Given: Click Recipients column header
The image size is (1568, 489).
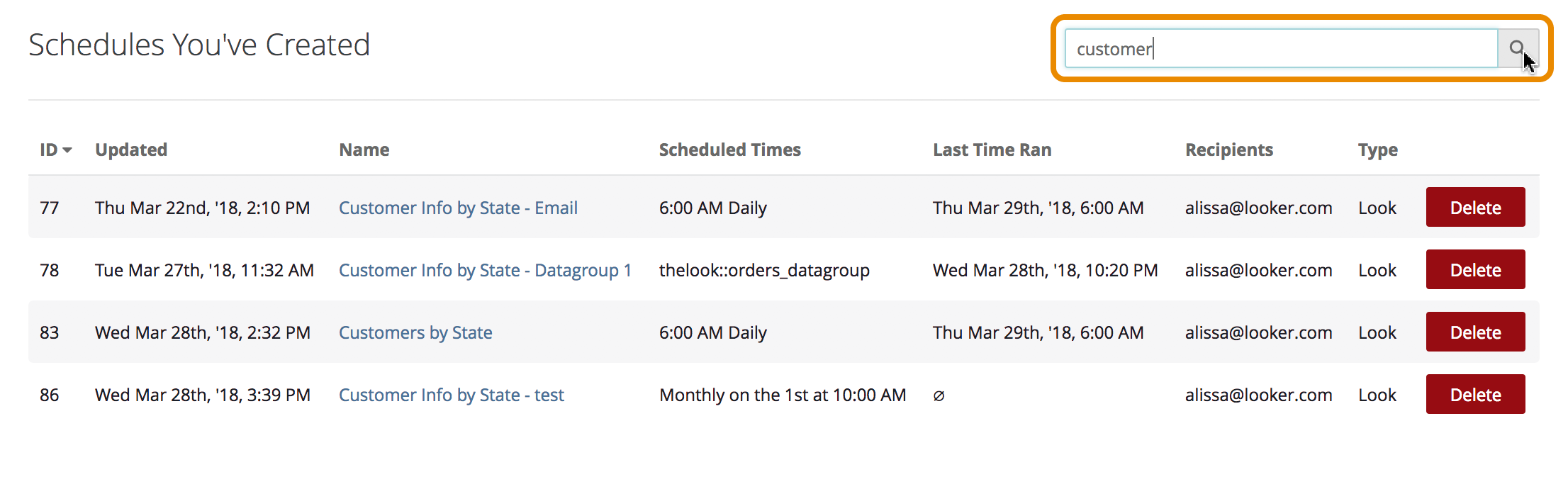Looking at the screenshot, I should point(1229,150).
